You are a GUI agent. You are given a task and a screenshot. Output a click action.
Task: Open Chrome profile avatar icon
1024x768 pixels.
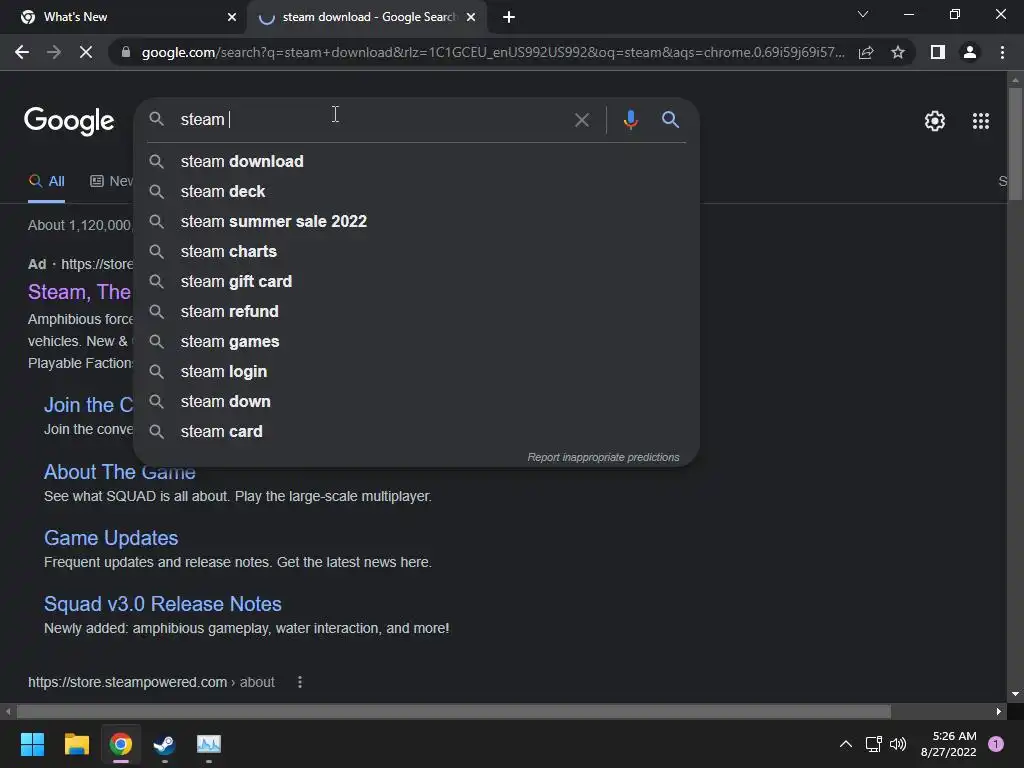pos(970,52)
